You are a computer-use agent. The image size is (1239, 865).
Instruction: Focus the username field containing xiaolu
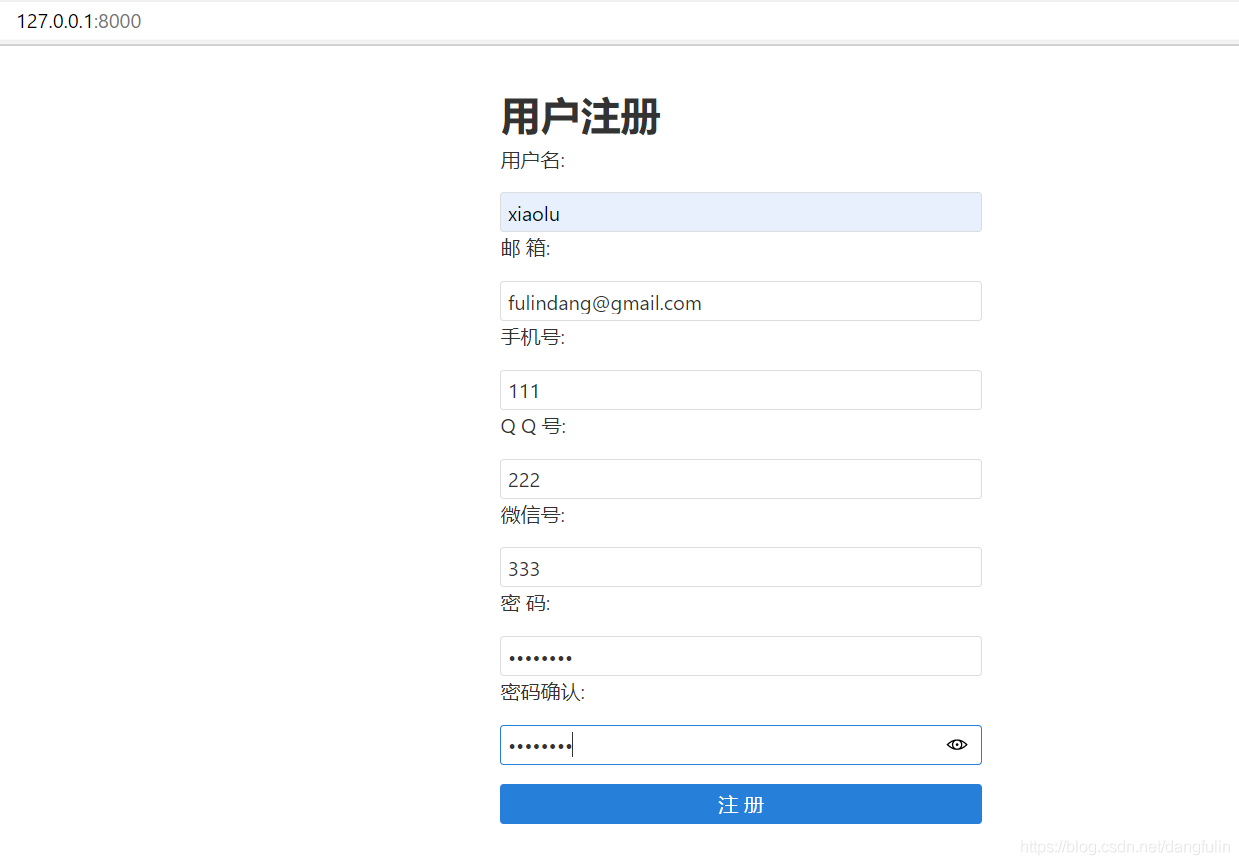740,213
